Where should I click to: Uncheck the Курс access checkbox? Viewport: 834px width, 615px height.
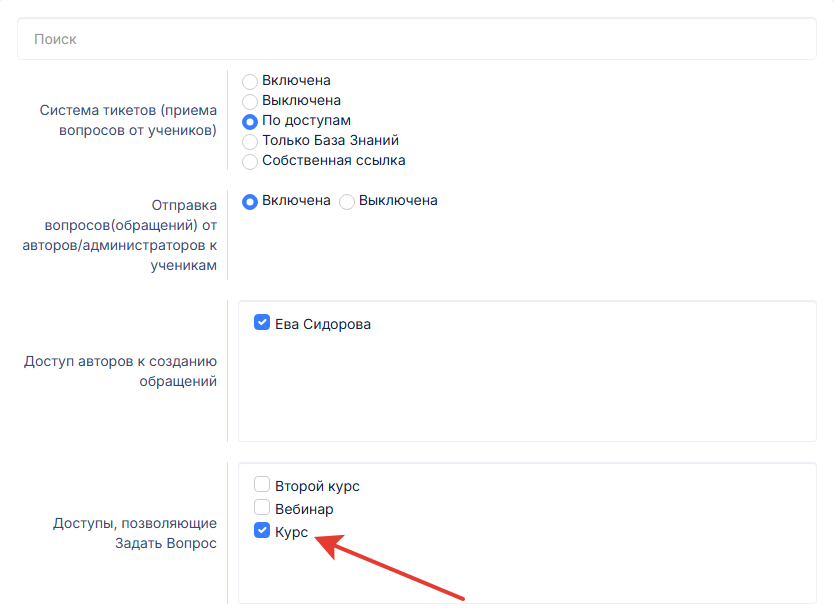coord(262,530)
